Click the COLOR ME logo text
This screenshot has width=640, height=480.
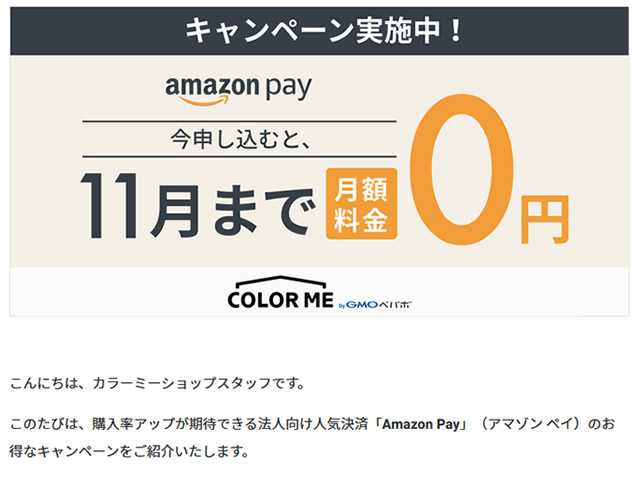280,300
